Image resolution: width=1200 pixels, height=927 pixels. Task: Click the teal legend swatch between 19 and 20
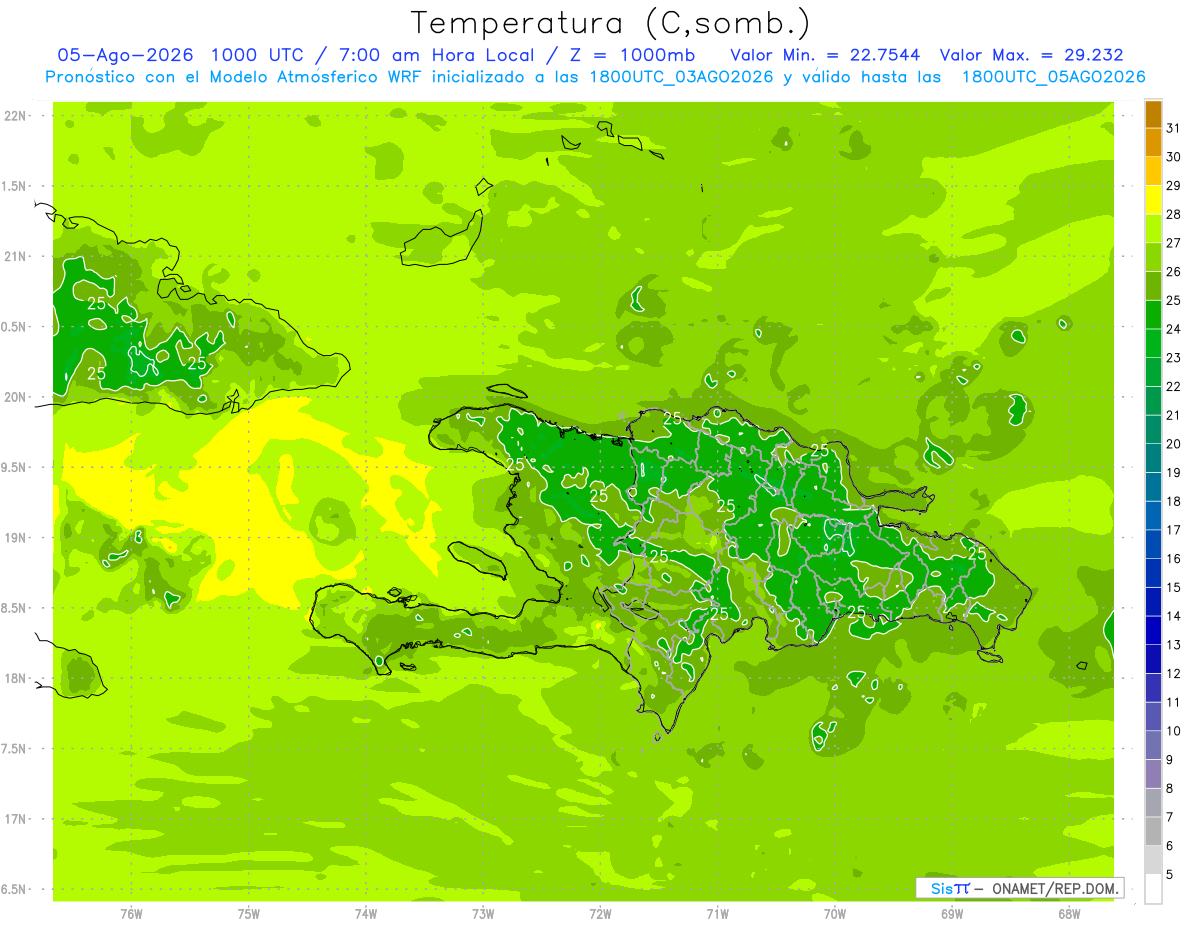[1153, 459]
